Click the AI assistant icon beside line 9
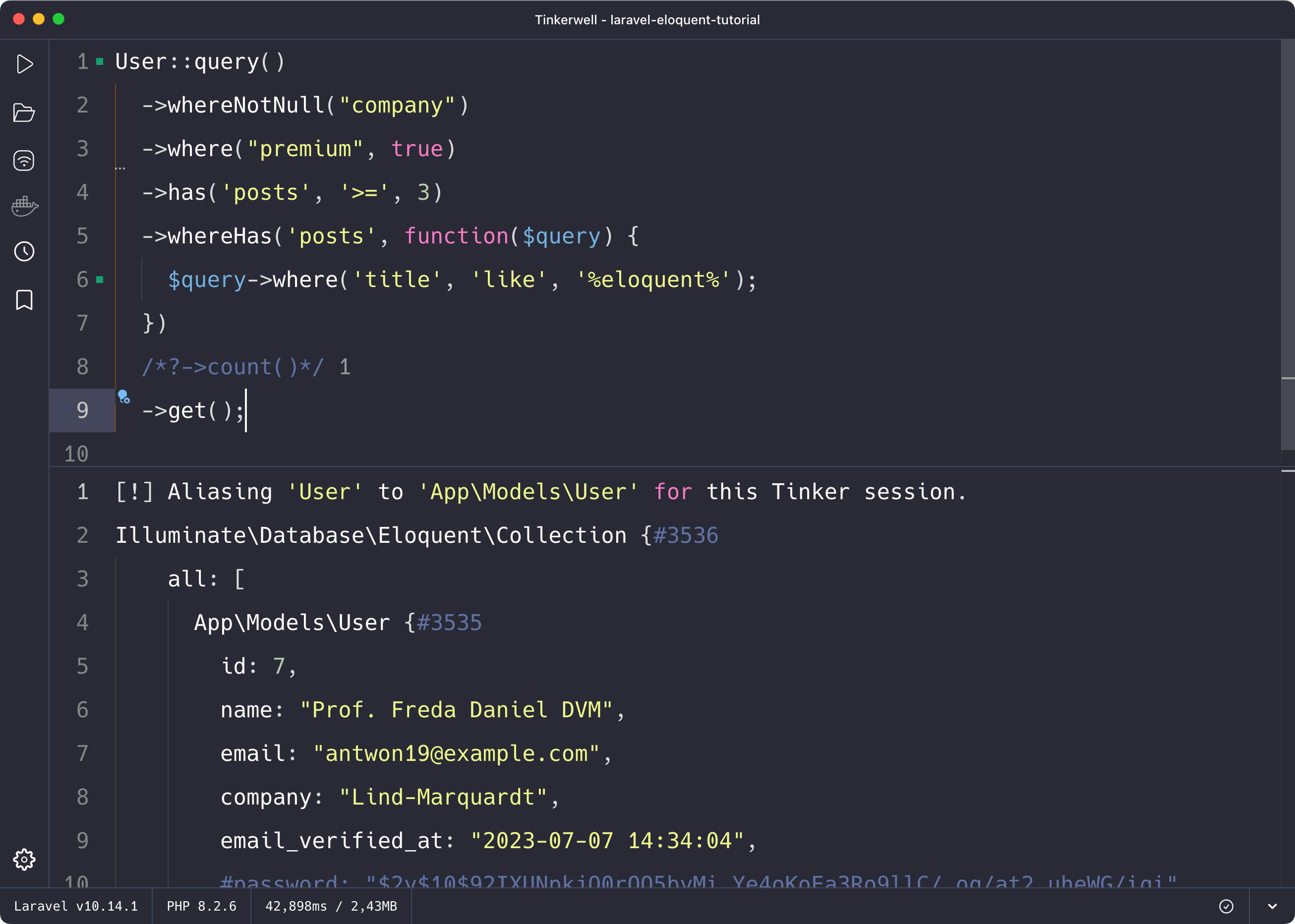Image resolution: width=1295 pixels, height=924 pixels. 124,398
